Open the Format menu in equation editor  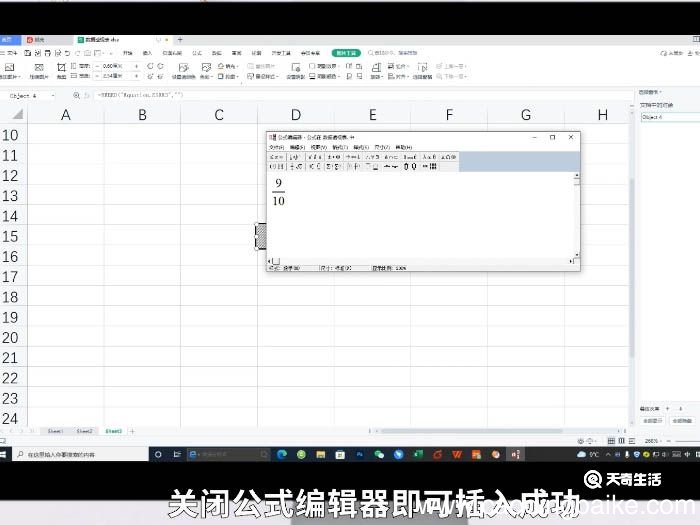340,147
